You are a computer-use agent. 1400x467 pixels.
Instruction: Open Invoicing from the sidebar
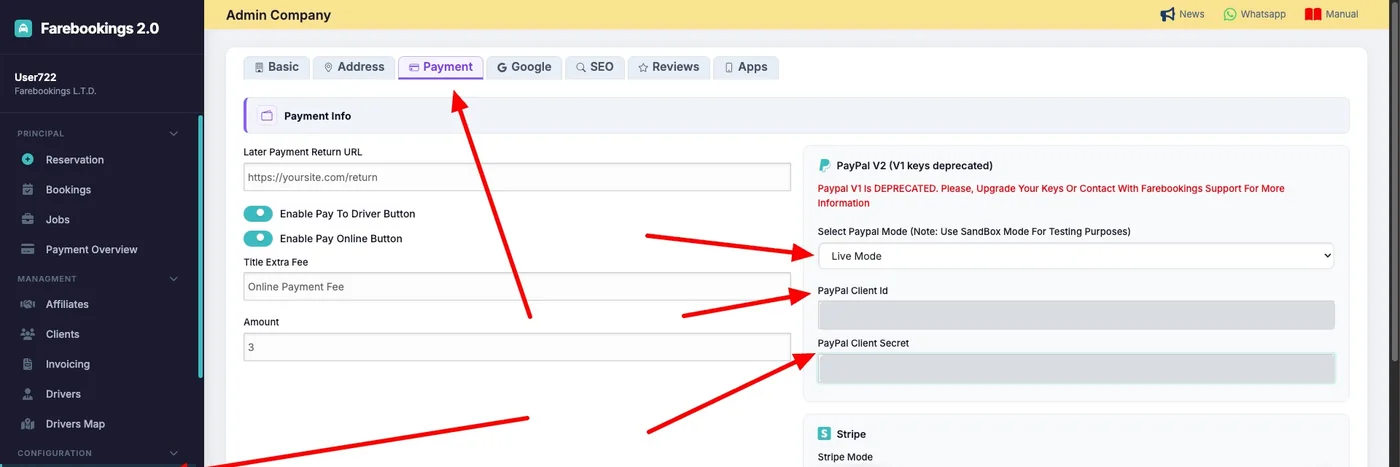pos(68,364)
